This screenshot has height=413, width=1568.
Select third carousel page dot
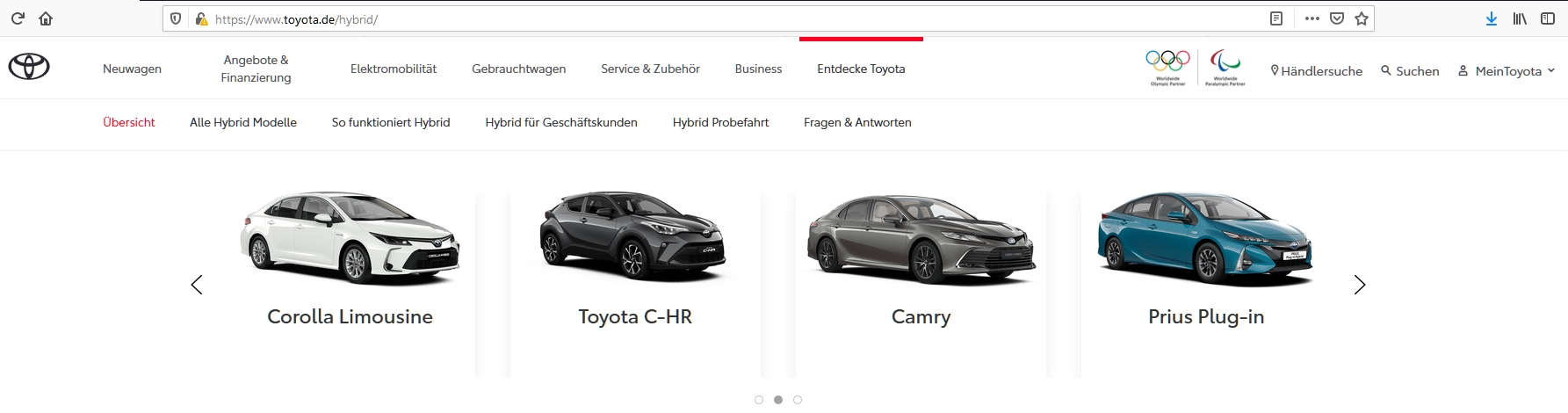tap(798, 400)
